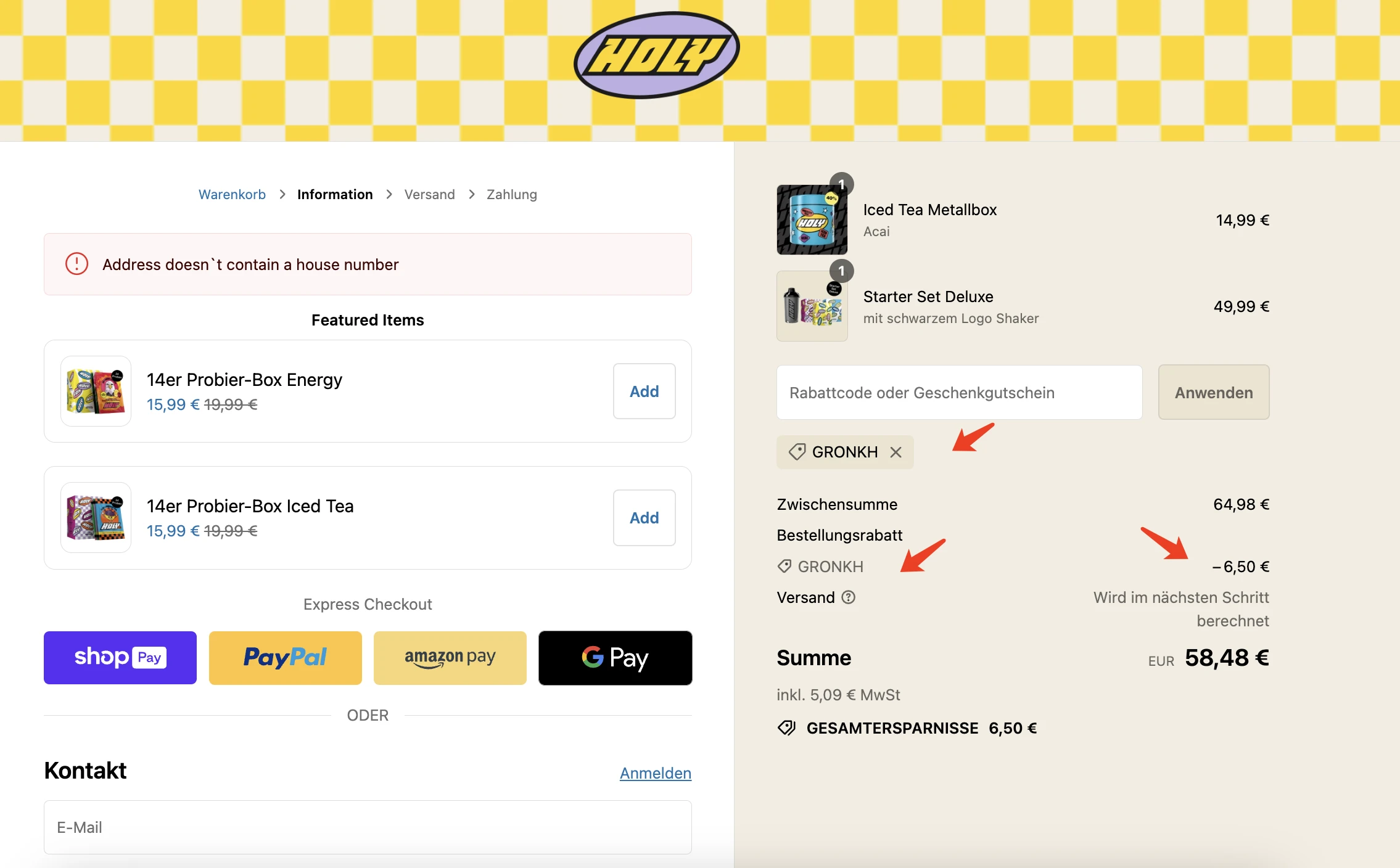Viewport: 1400px width, 868px height.
Task: Pay with Shop Pay express checkout
Action: click(120, 658)
